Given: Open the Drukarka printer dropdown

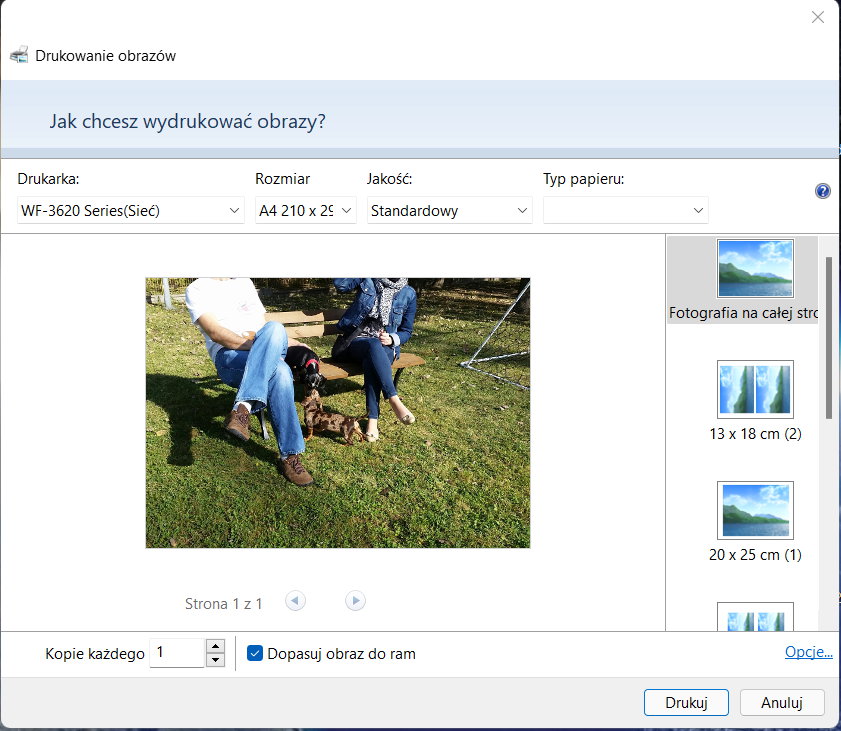Looking at the screenshot, I should click(x=131, y=211).
